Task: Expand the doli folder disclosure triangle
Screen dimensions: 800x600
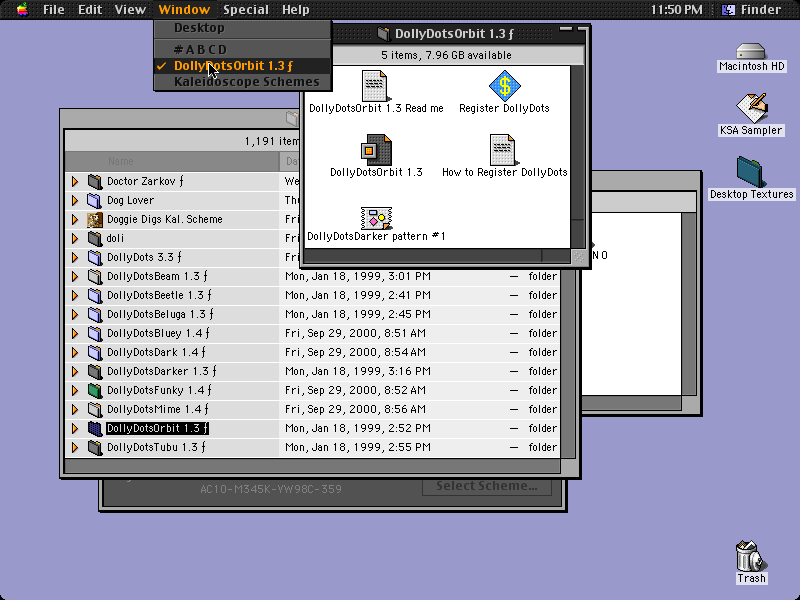Action: click(74, 238)
